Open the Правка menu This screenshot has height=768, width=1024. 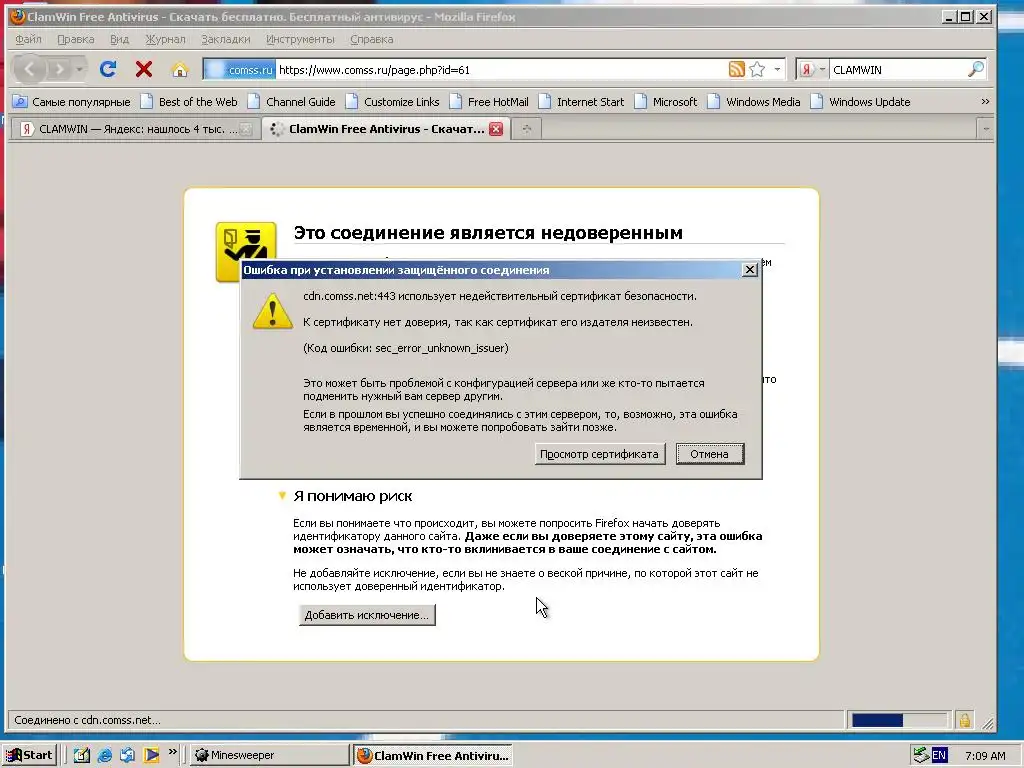[76, 39]
